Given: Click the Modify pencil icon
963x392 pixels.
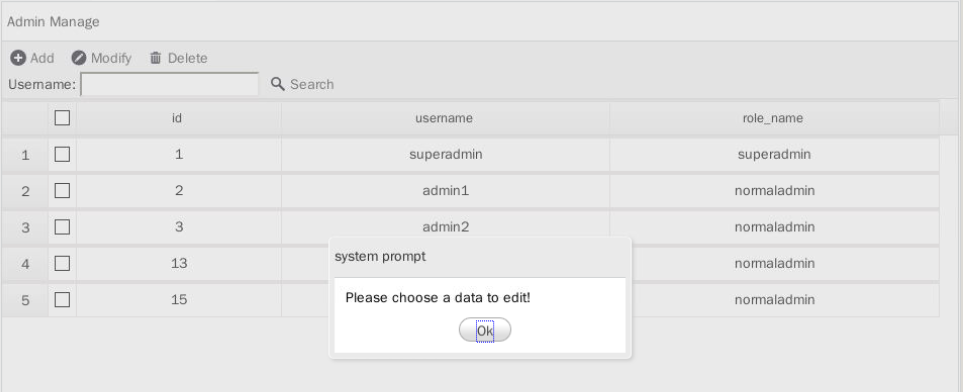Looking at the screenshot, I should click(79, 58).
